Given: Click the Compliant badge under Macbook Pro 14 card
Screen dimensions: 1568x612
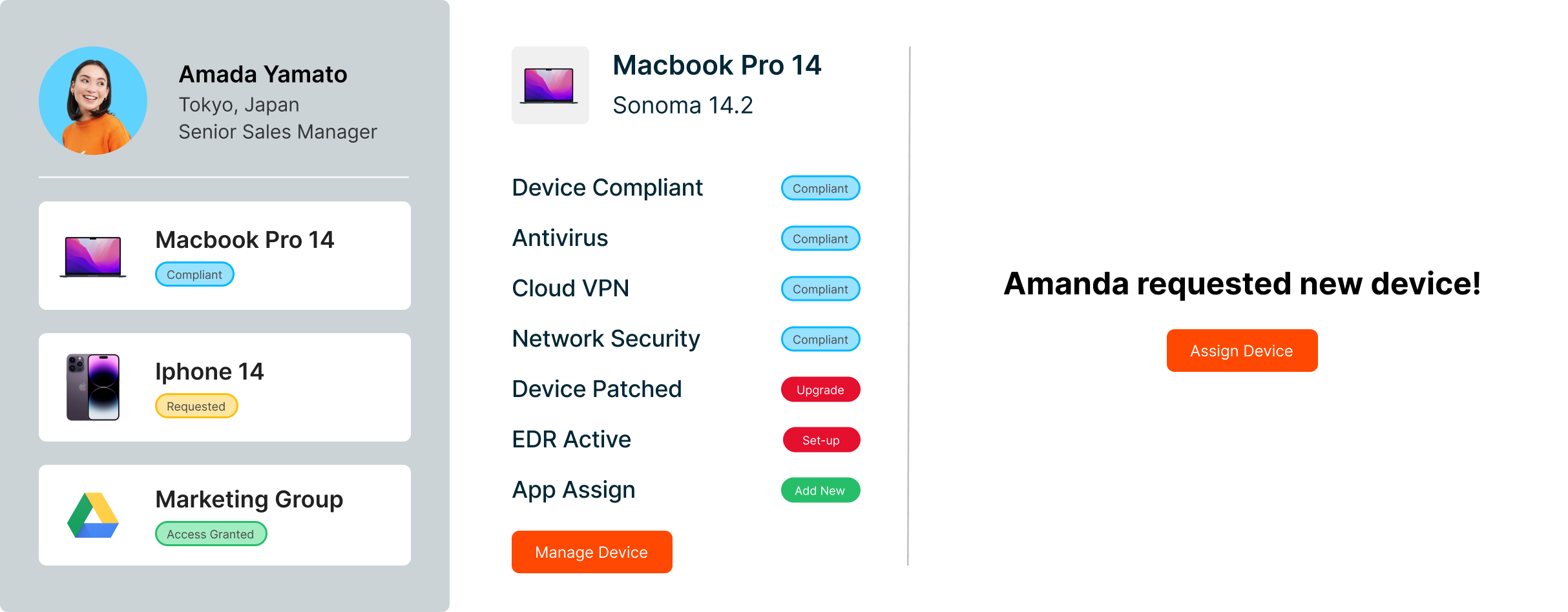Looking at the screenshot, I should coord(194,274).
